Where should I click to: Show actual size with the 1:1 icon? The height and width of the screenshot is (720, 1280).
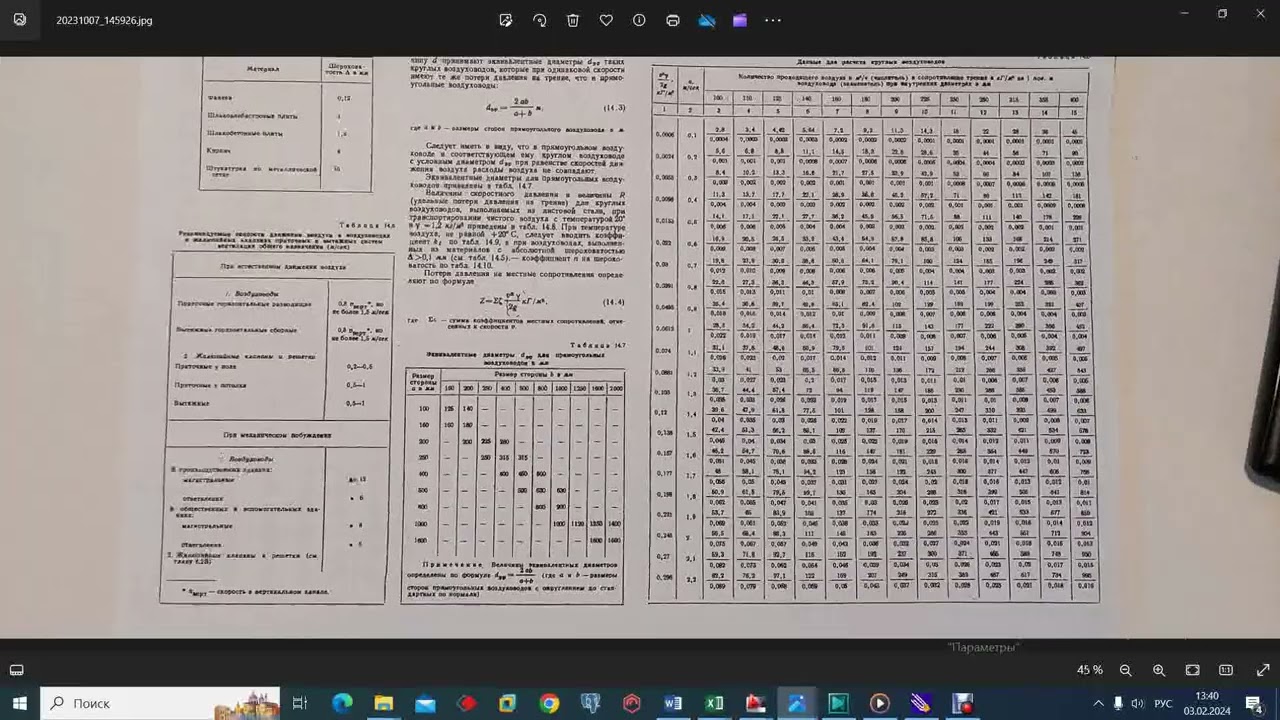coord(1226,670)
